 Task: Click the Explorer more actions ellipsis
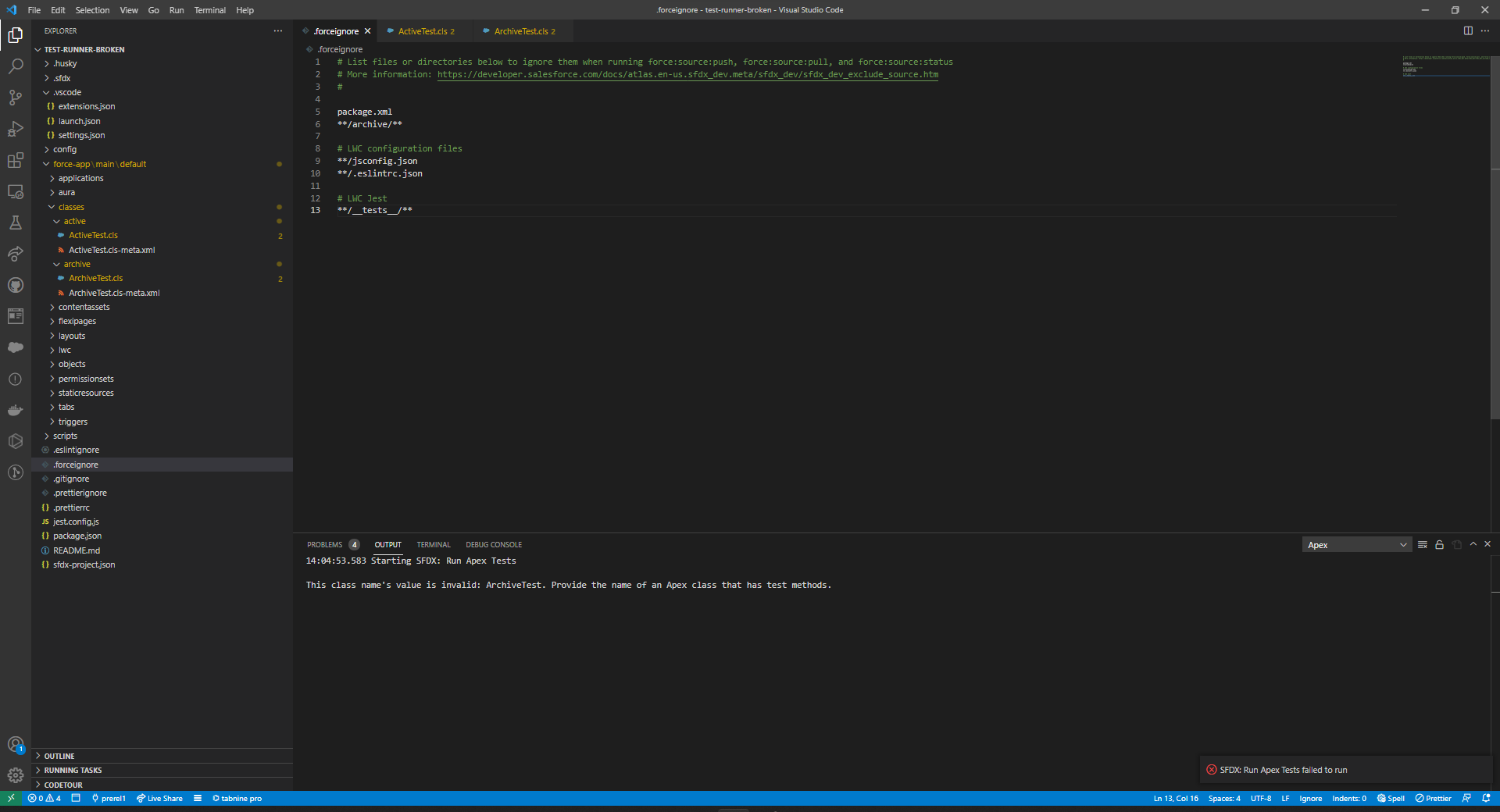pyautogui.click(x=278, y=31)
